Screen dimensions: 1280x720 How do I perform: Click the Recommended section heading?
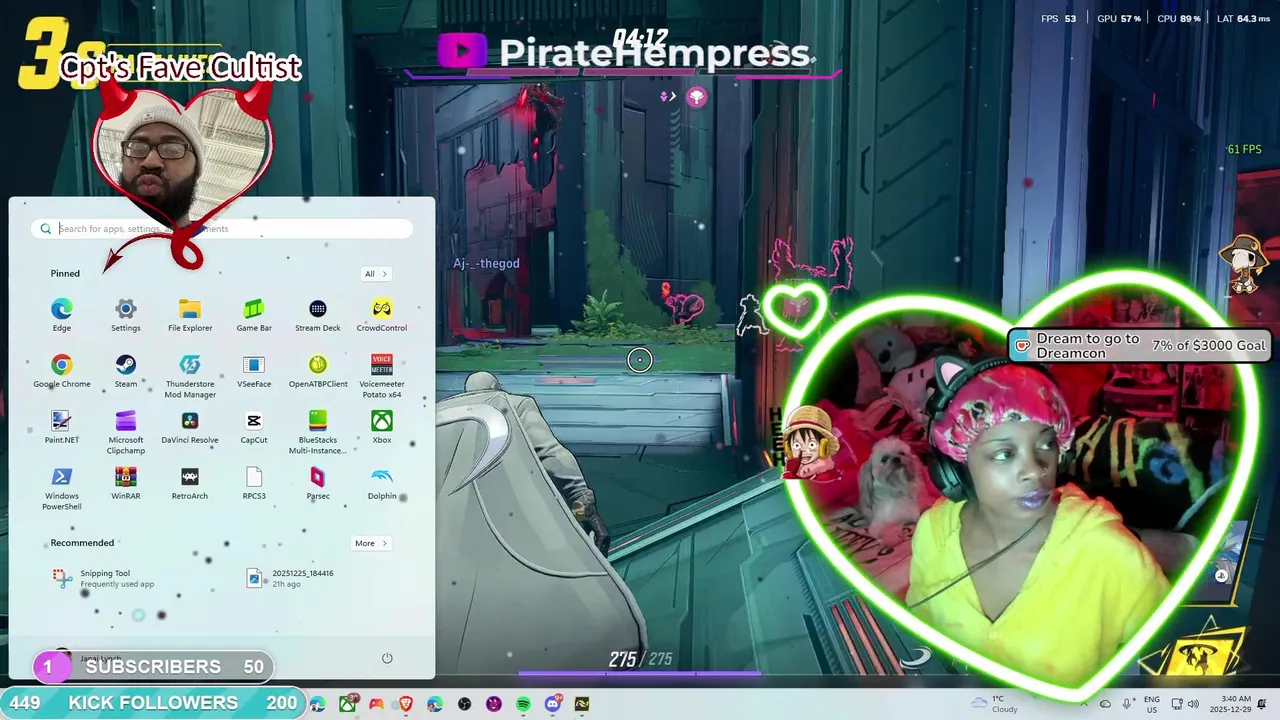coord(82,543)
